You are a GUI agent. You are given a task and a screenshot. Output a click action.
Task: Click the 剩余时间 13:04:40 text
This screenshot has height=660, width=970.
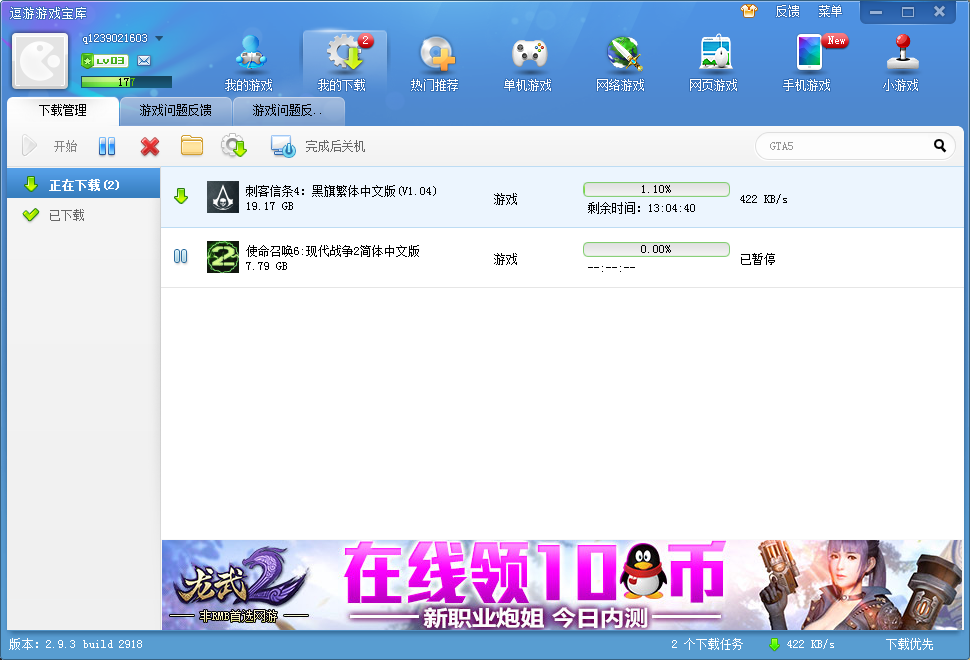point(641,208)
